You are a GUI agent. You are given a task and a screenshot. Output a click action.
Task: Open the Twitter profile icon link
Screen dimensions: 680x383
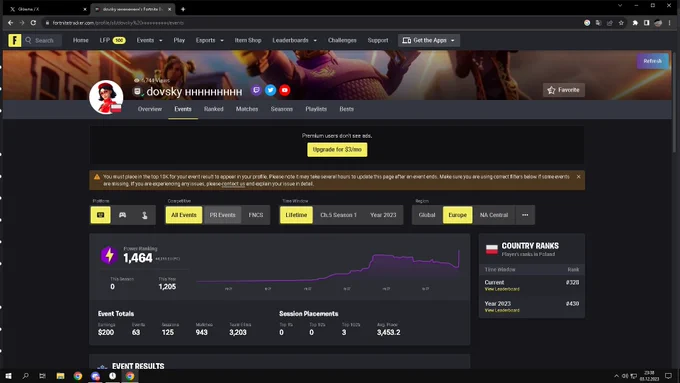click(x=270, y=90)
